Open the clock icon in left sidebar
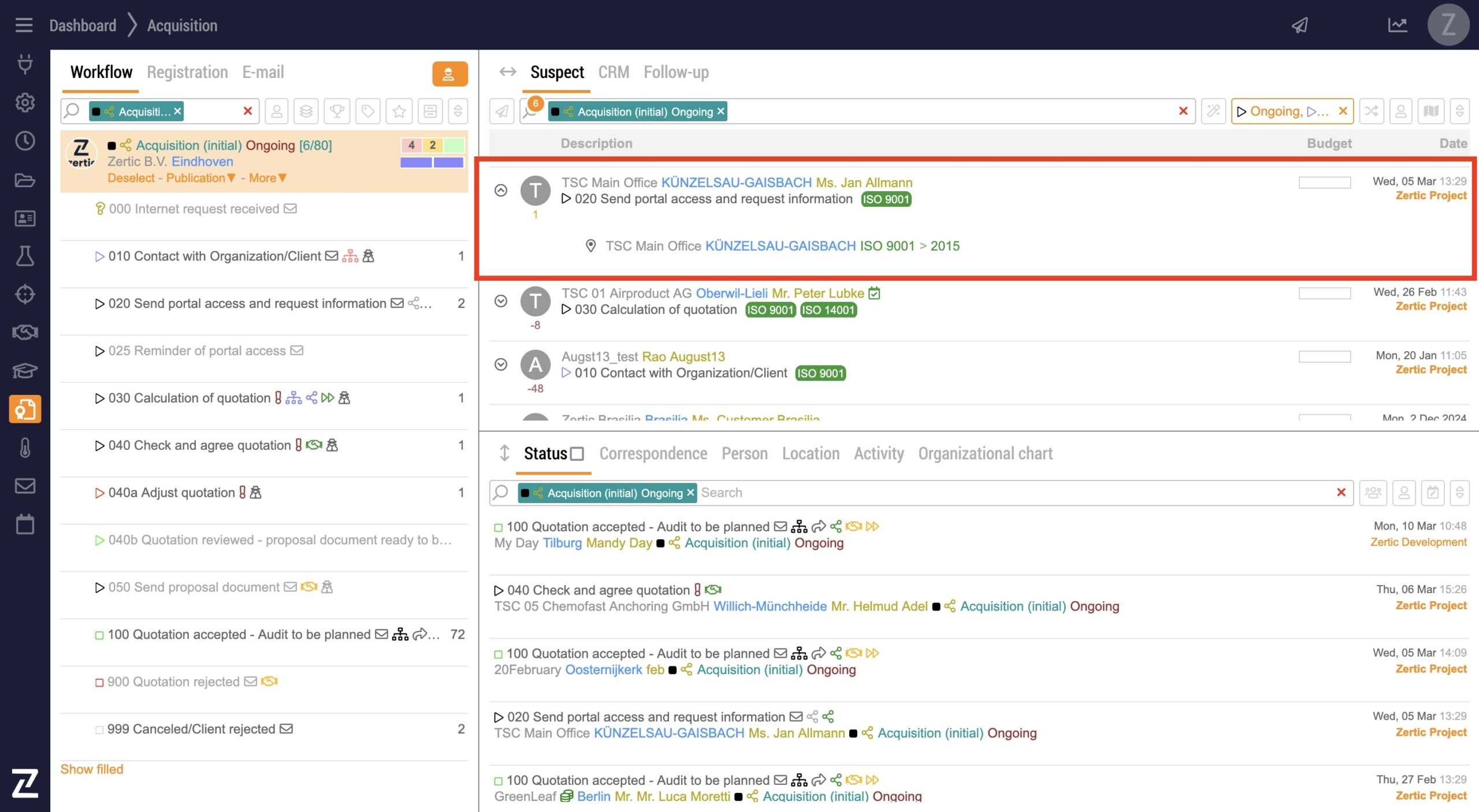The width and height of the screenshot is (1479, 812). point(24,141)
